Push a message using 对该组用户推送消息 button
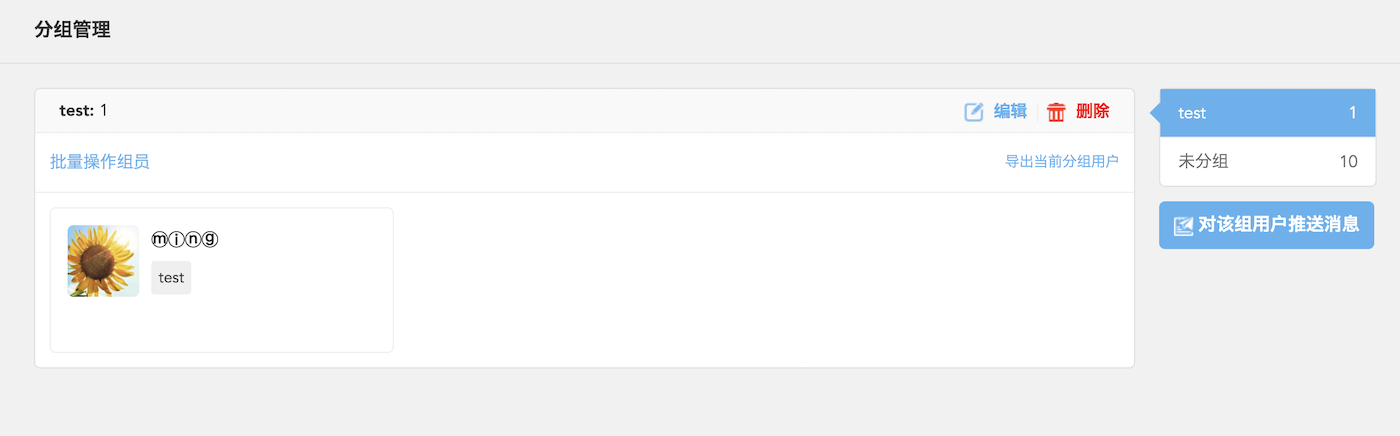 coord(1267,225)
